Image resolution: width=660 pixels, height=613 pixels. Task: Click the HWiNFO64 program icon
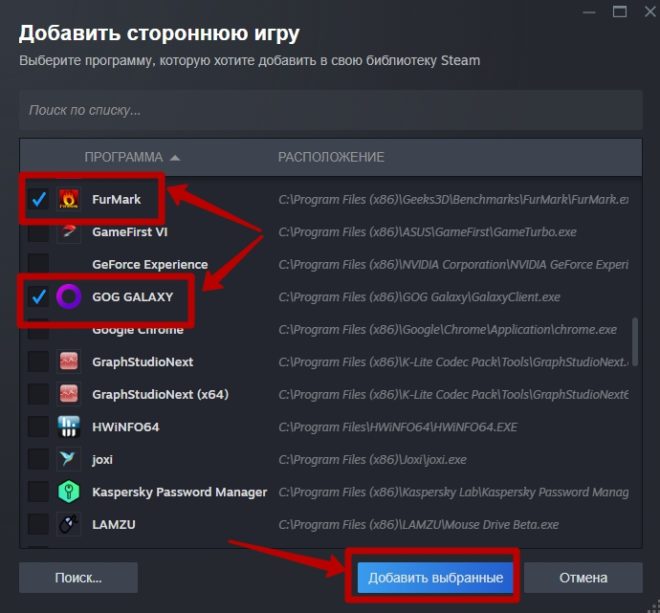68,427
